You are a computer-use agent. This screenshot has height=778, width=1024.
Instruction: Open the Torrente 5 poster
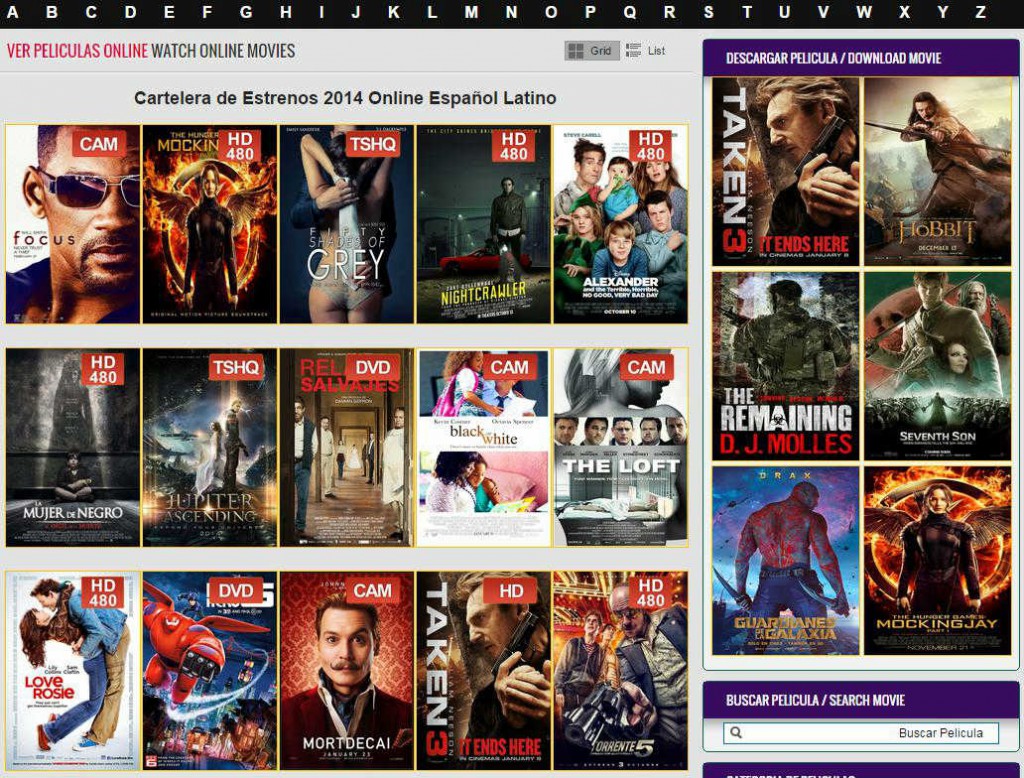click(x=620, y=671)
